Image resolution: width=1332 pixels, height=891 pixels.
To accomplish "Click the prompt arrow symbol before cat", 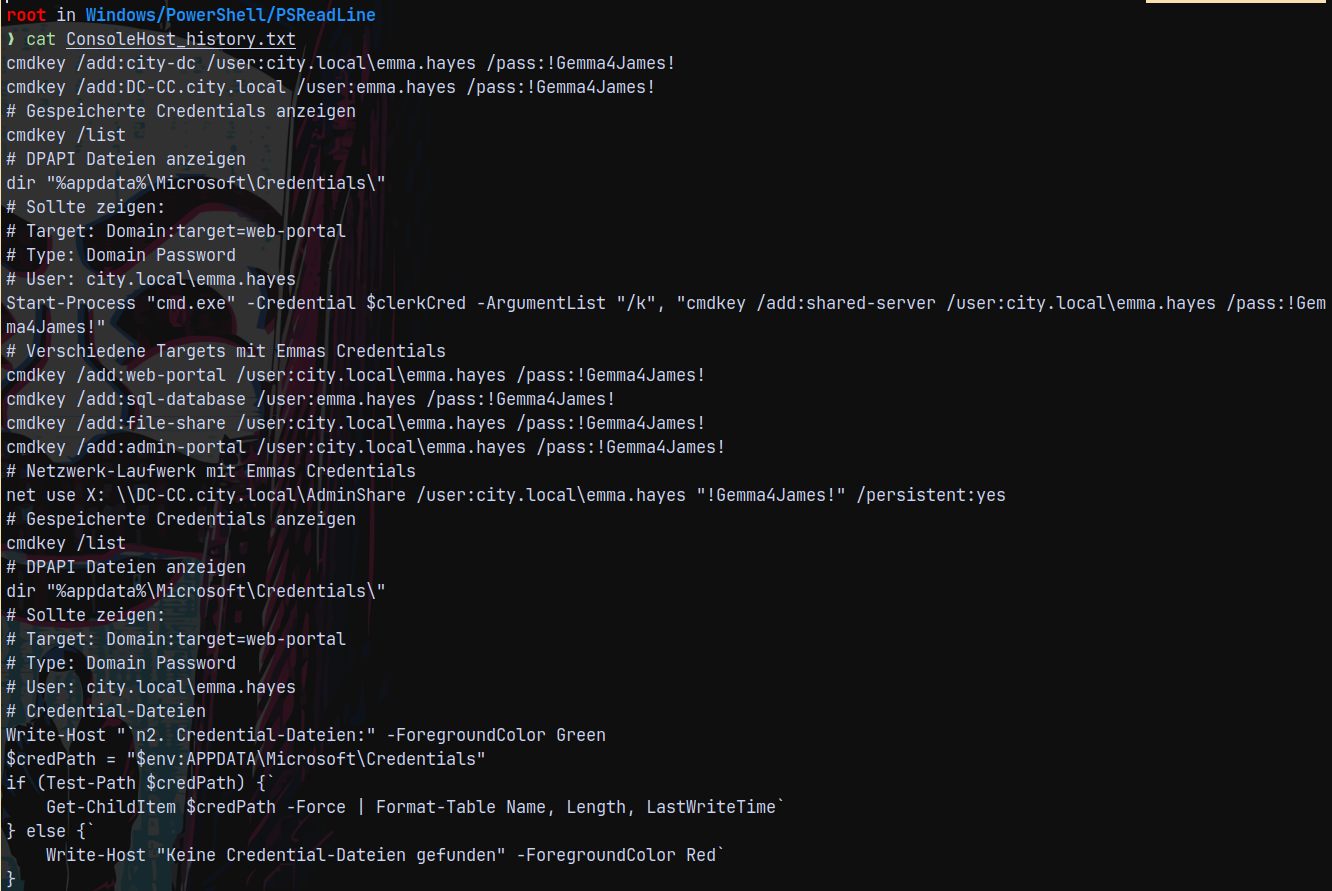I will coord(11,39).
